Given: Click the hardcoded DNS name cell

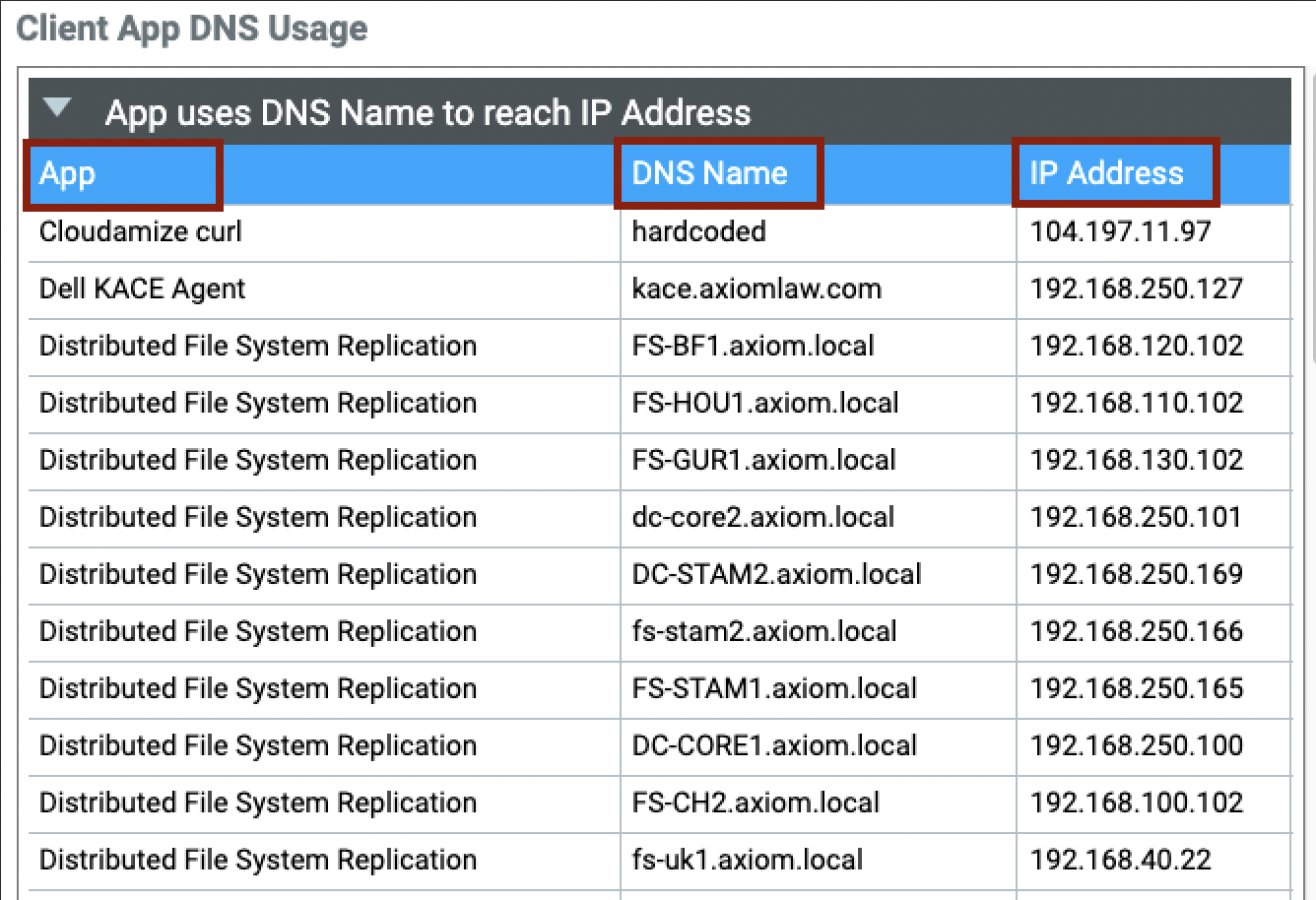Looking at the screenshot, I should tap(698, 232).
